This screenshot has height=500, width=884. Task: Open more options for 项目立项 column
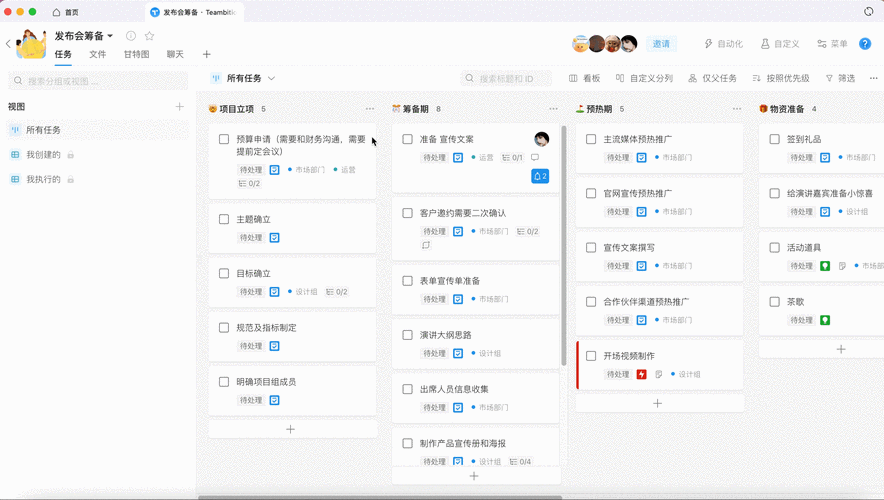coord(370,109)
